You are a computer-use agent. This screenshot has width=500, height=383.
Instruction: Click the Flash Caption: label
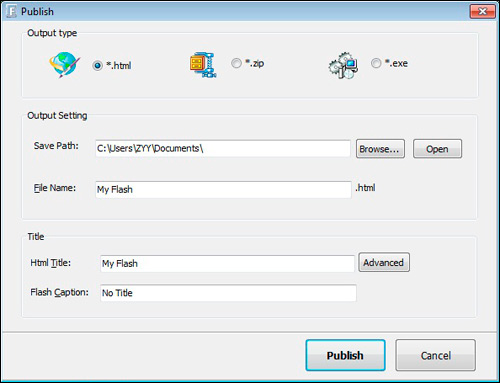tap(59, 293)
